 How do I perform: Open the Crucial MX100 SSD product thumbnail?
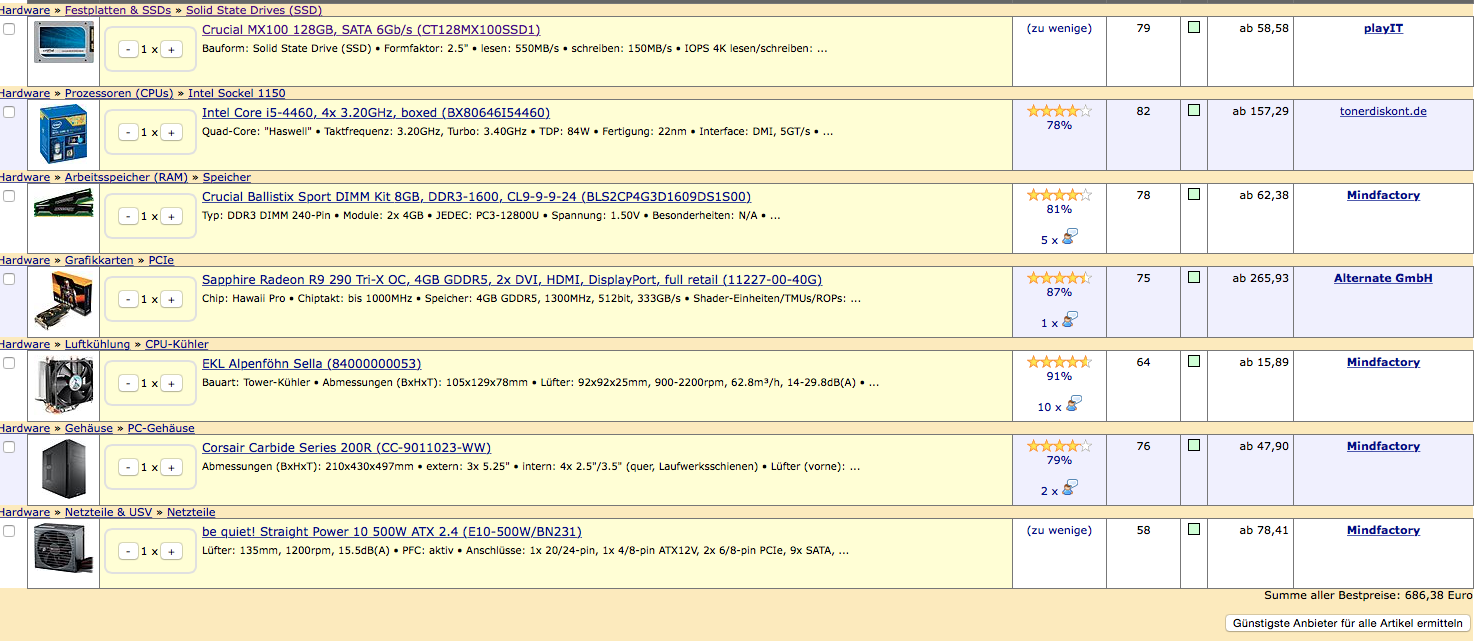pos(63,42)
